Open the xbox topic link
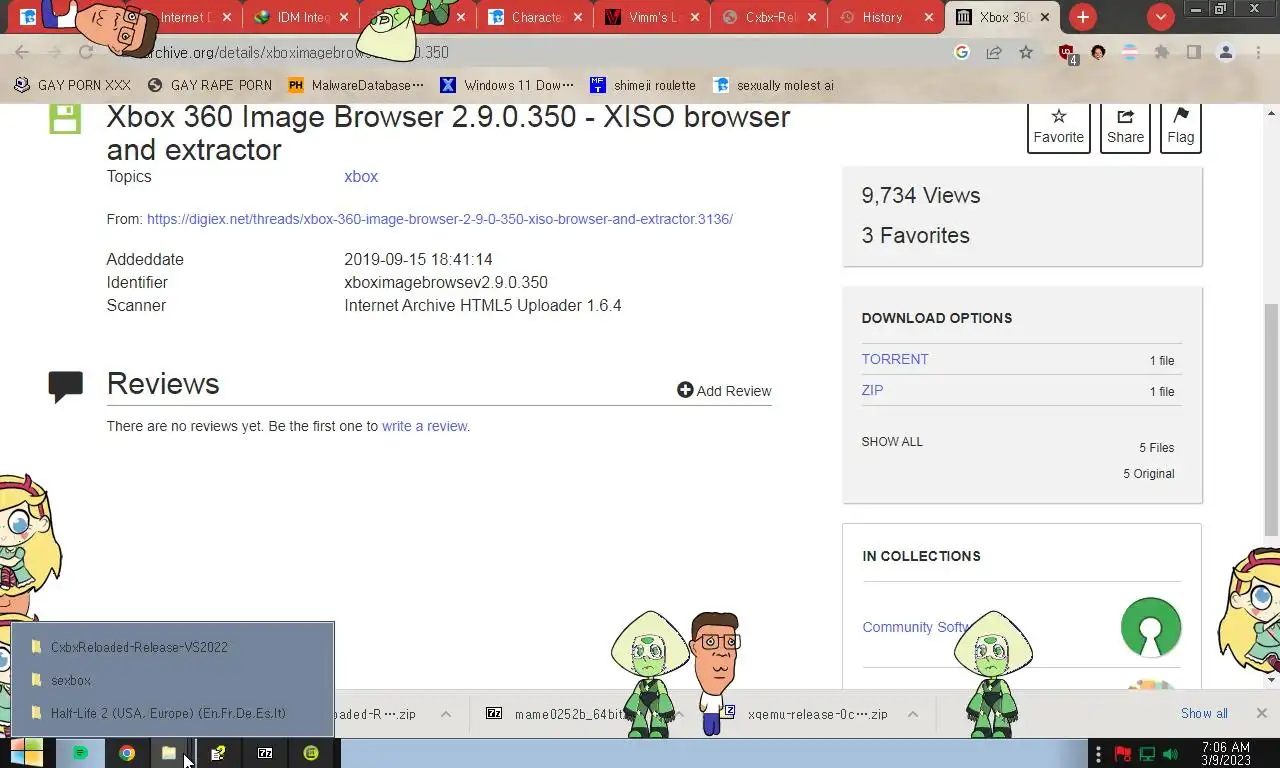 pos(361,176)
